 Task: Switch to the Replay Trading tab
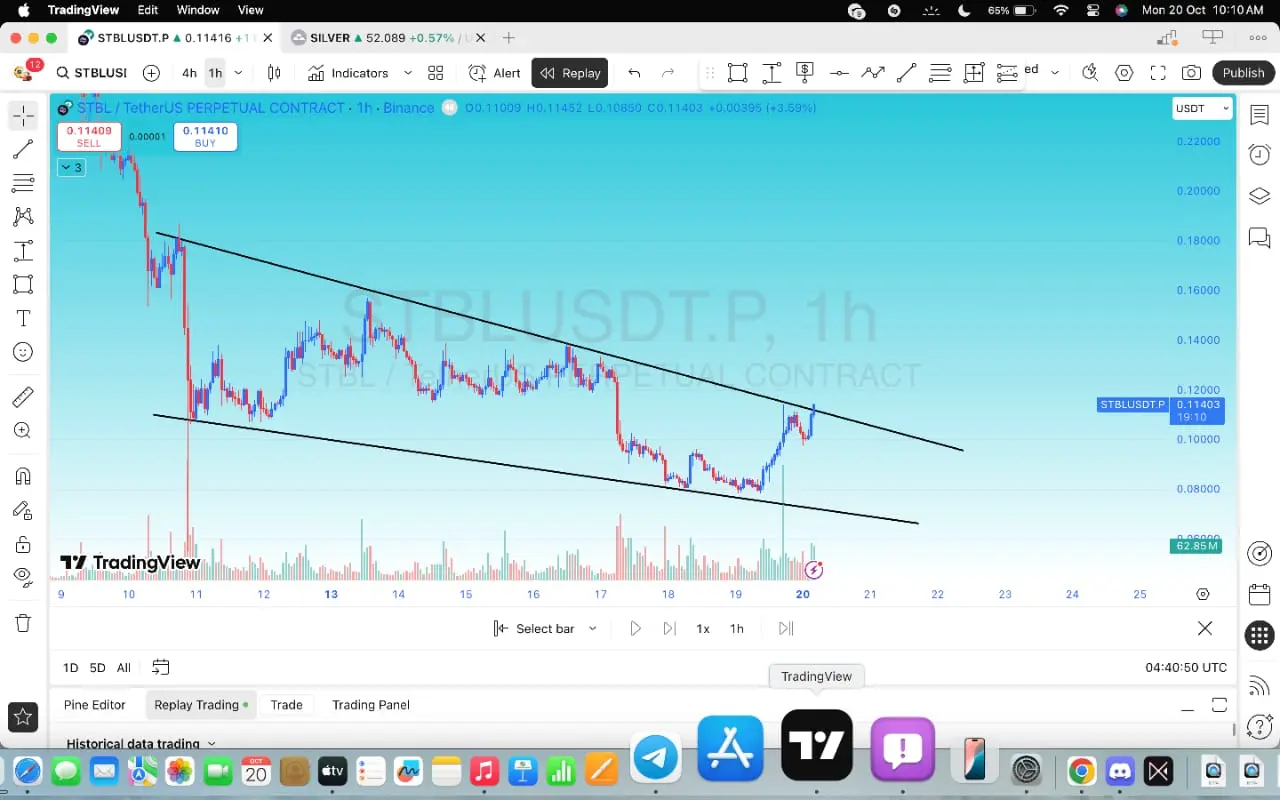pyautogui.click(x=201, y=705)
